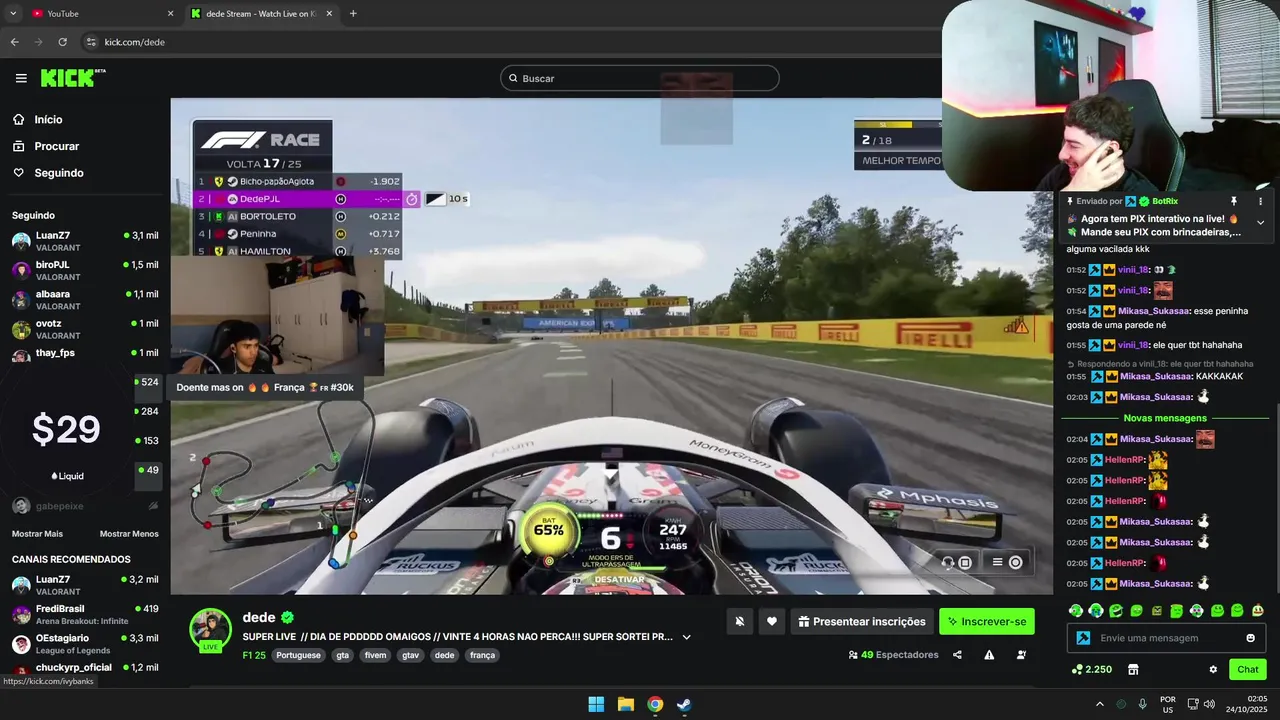Click the Inscrever-se subscribe button

click(x=987, y=622)
